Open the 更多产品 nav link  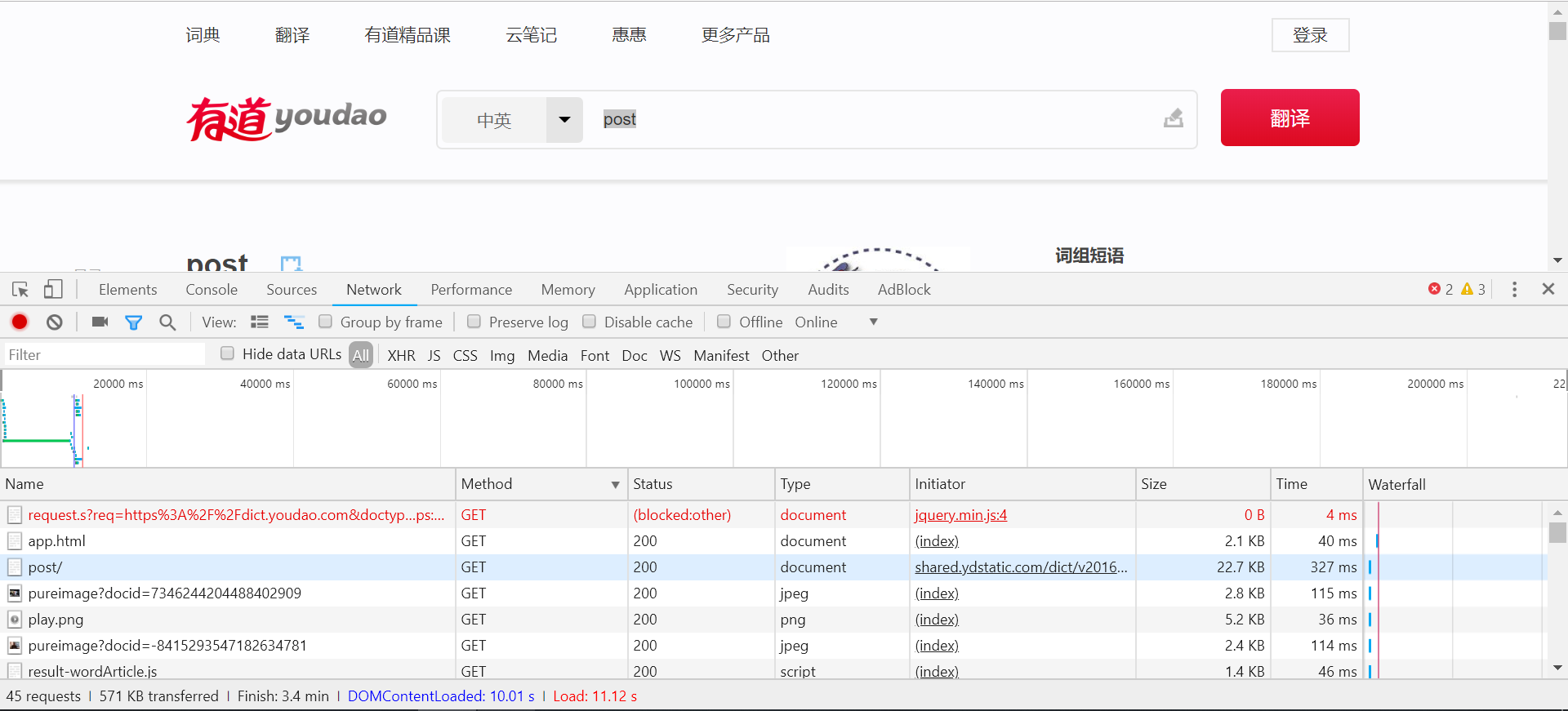(x=735, y=35)
